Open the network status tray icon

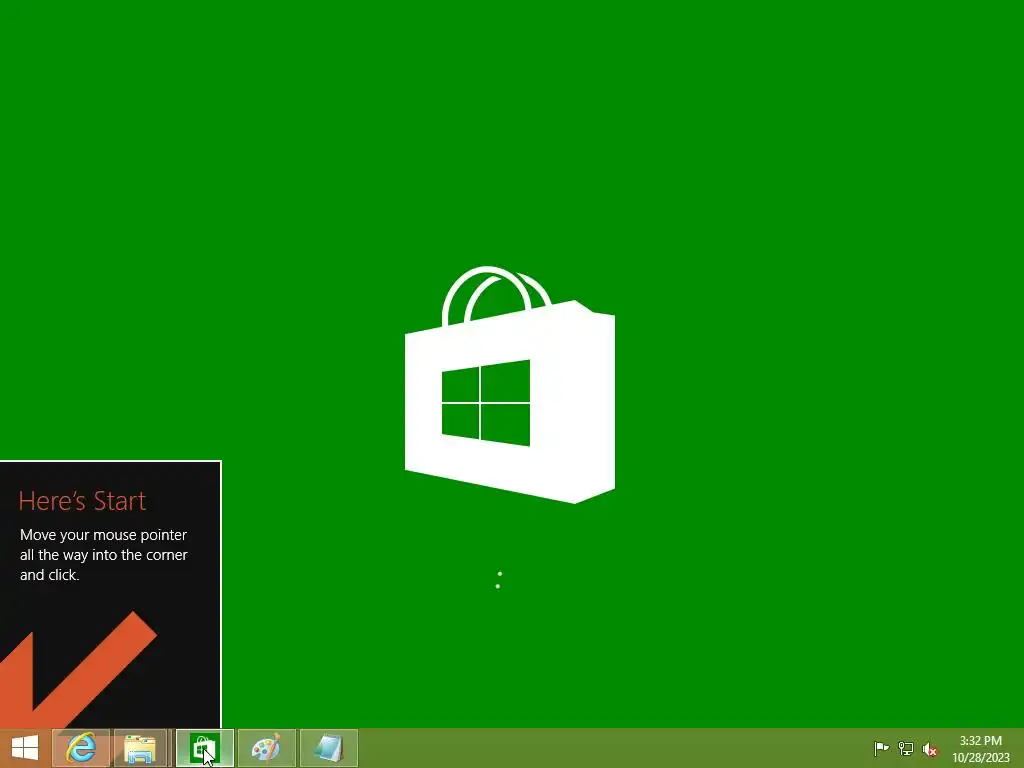906,748
